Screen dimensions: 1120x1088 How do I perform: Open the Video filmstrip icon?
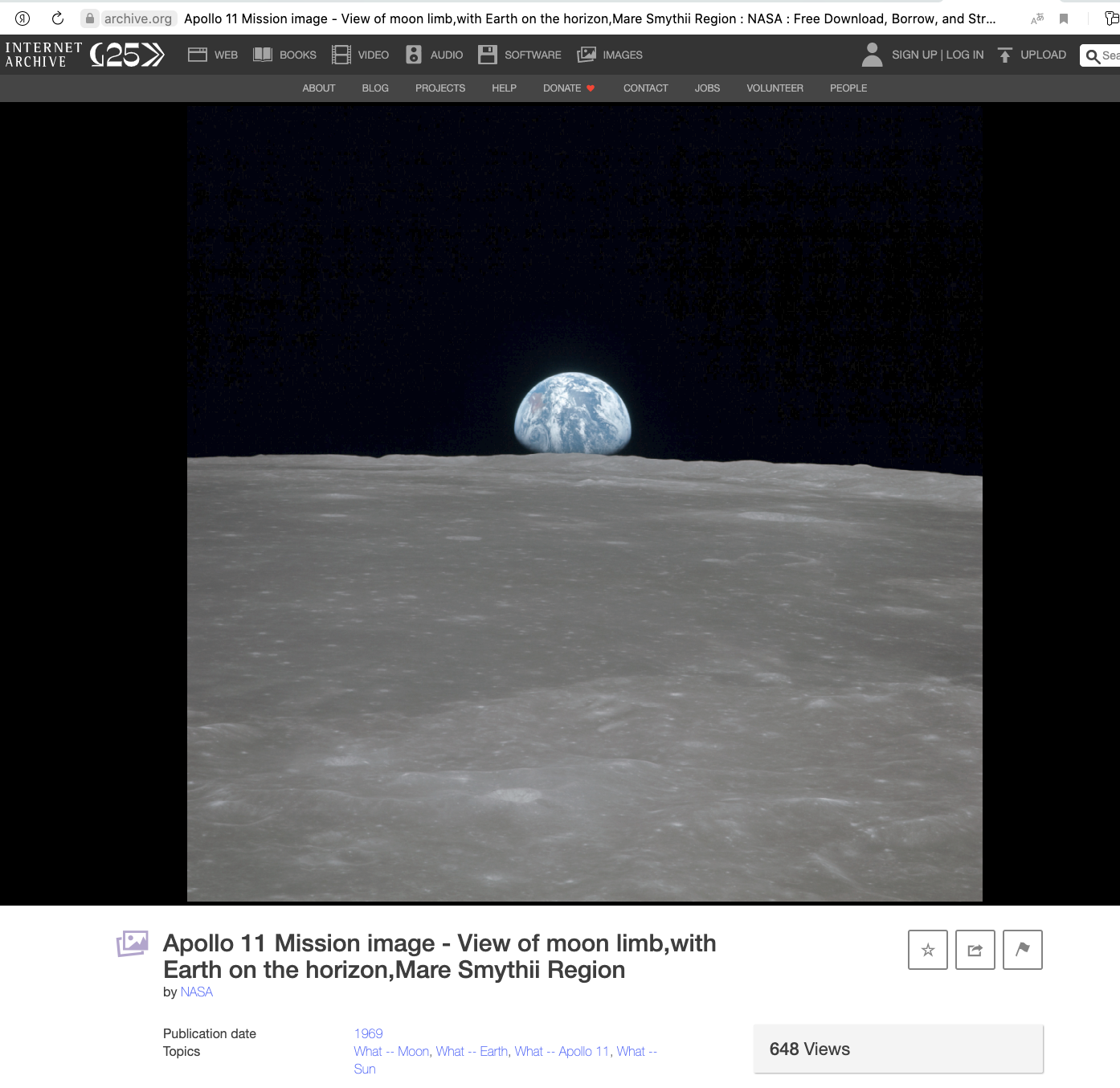click(x=341, y=55)
